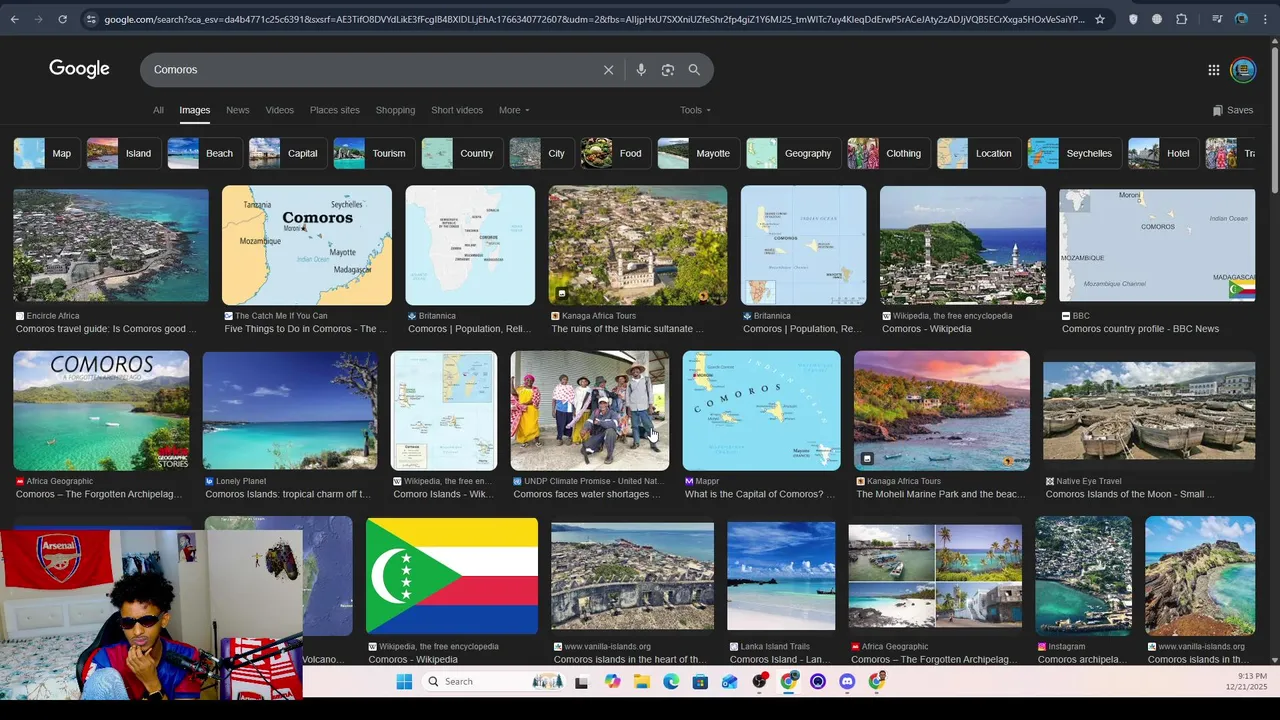Image resolution: width=1280 pixels, height=720 pixels.
Task: Launch Microsoft Edge from the taskbar
Action: (x=671, y=682)
